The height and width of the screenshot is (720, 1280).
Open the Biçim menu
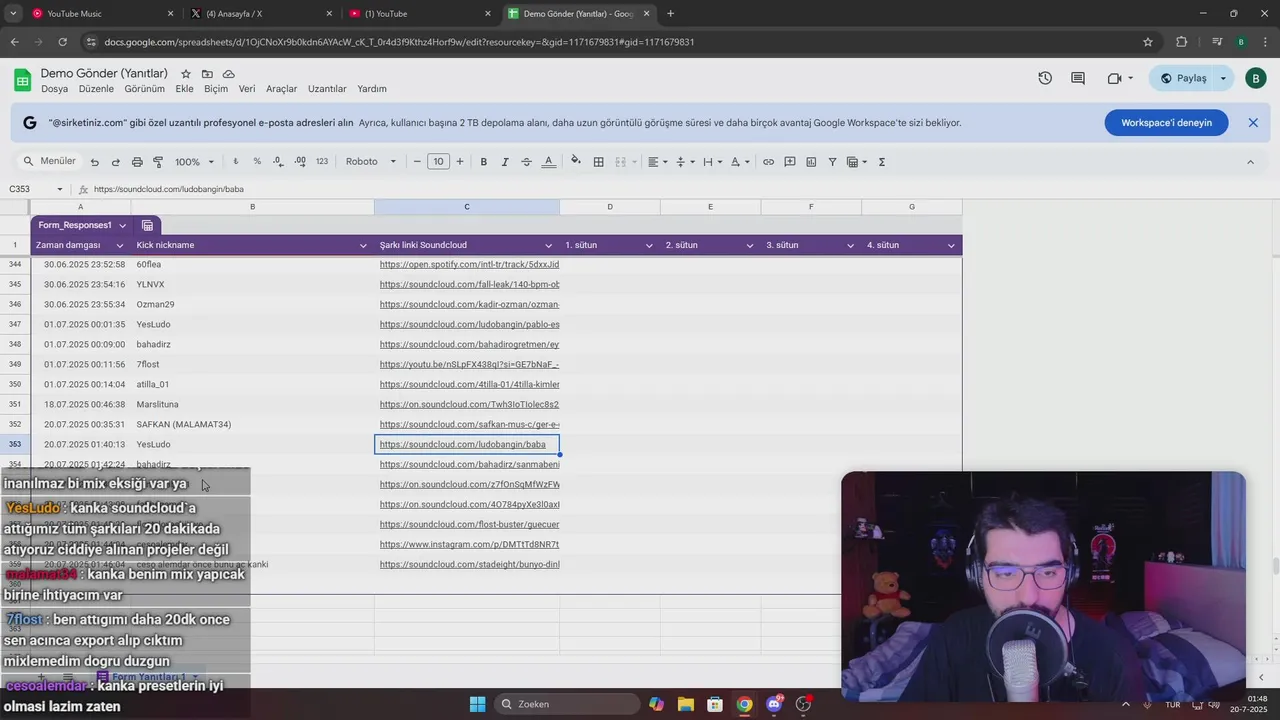click(216, 89)
